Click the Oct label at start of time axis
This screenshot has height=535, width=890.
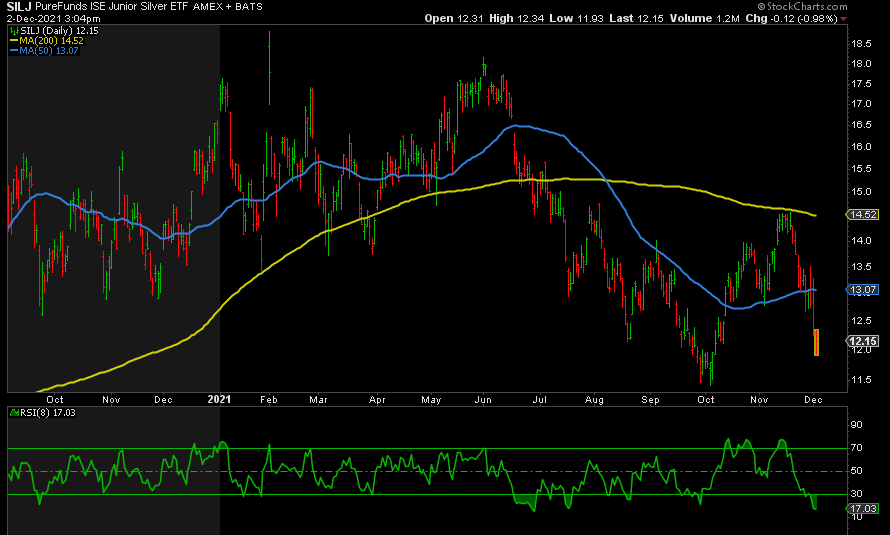(x=54, y=399)
